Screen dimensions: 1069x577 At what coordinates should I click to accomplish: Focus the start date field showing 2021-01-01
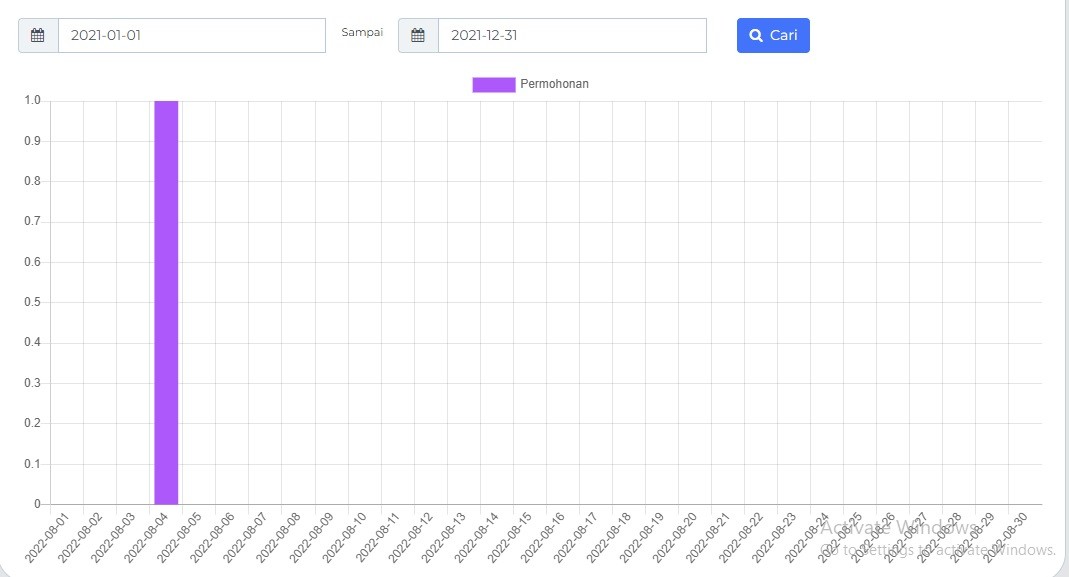(191, 36)
